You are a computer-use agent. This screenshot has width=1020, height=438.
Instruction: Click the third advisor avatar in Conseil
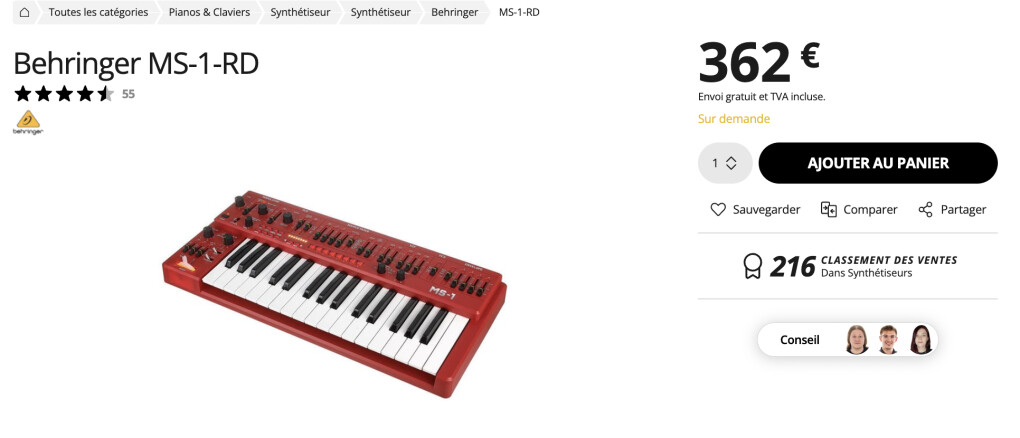[x=920, y=340]
